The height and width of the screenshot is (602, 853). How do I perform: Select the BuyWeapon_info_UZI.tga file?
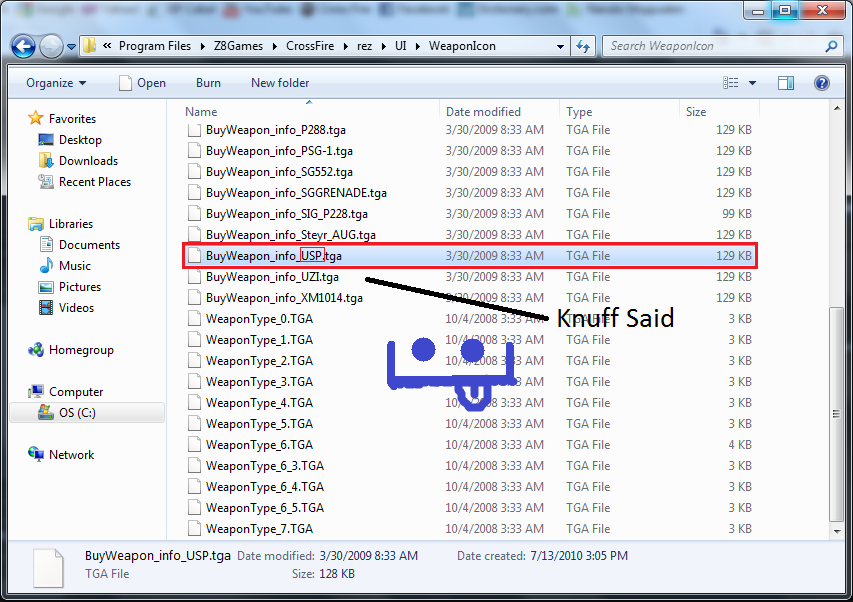pos(272,277)
